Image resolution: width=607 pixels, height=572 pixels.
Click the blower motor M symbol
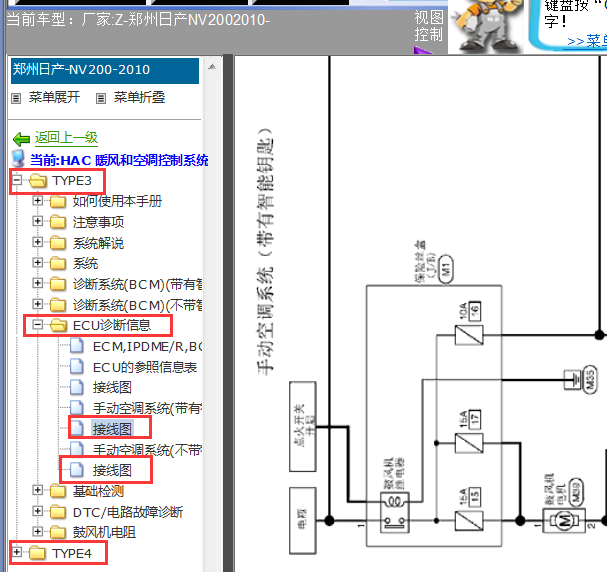(564, 520)
